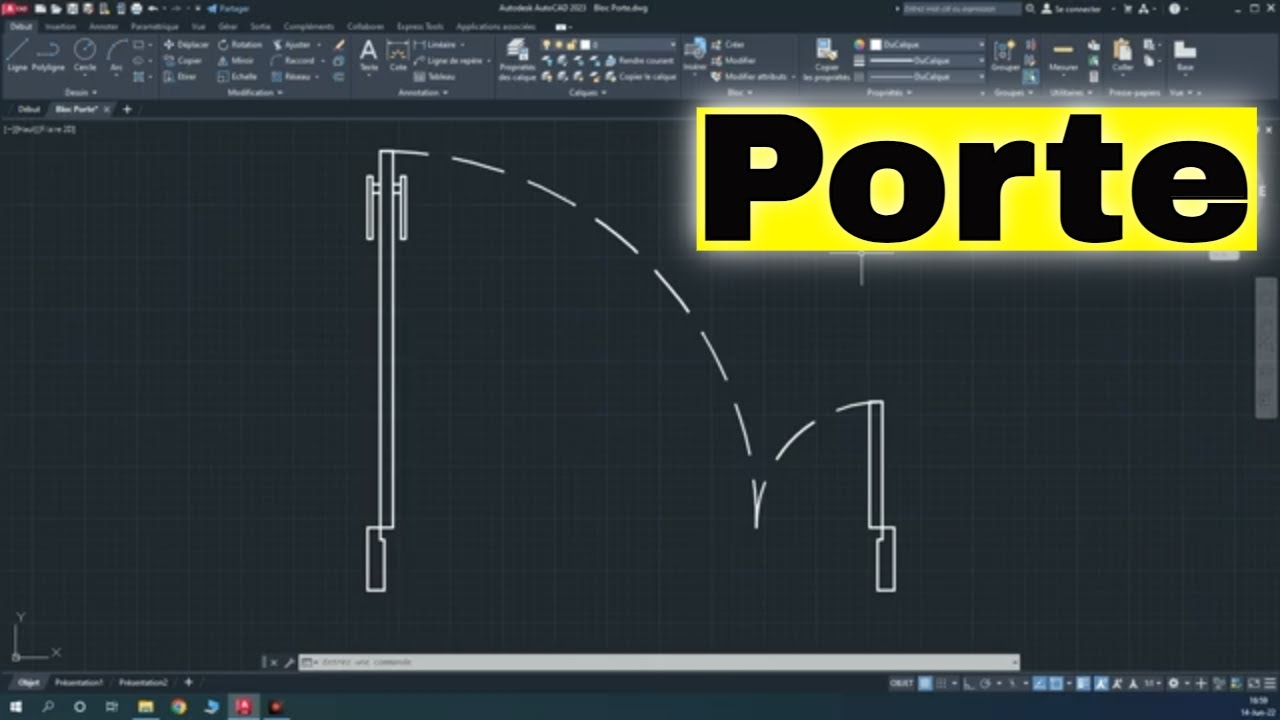This screenshot has height=720, width=1280.
Task: Click Rendre courant layer button
Action: (640, 60)
